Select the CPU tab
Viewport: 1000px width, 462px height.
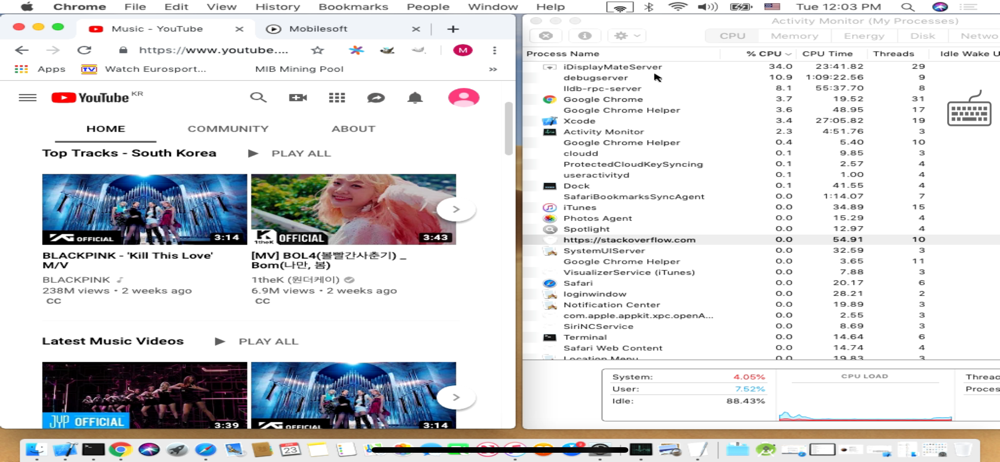click(x=732, y=36)
